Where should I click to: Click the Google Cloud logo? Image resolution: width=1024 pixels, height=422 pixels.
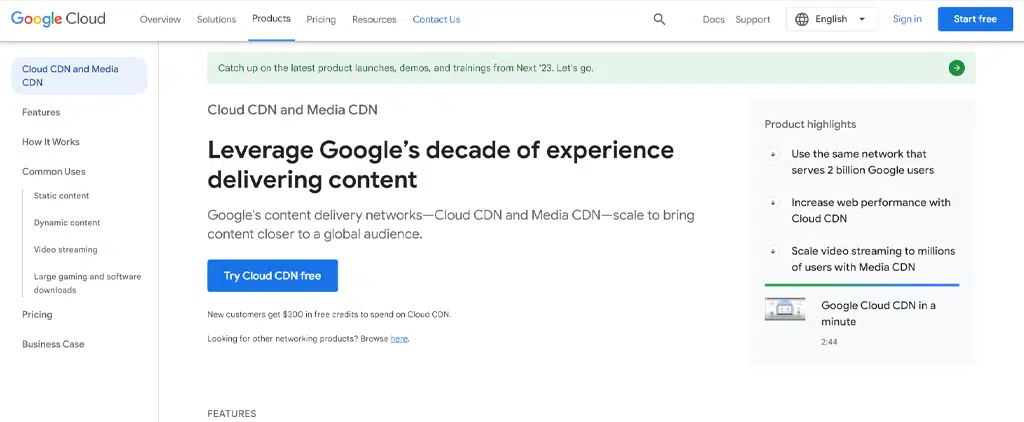tap(58, 19)
